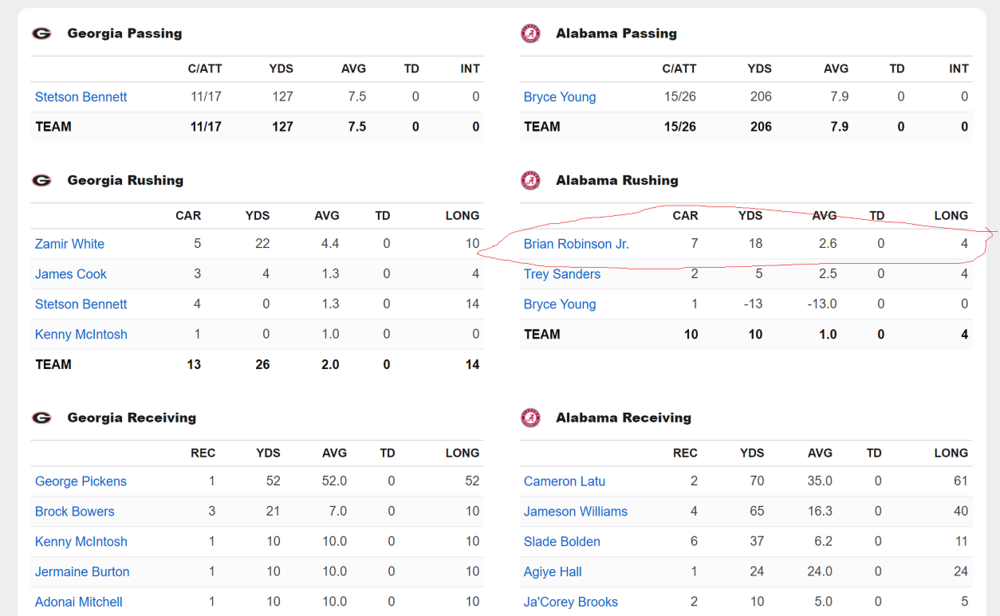This screenshot has height=616, width=1000.
Task: Open the Stetson Bennett passing link
Action: tap(81, 97)
